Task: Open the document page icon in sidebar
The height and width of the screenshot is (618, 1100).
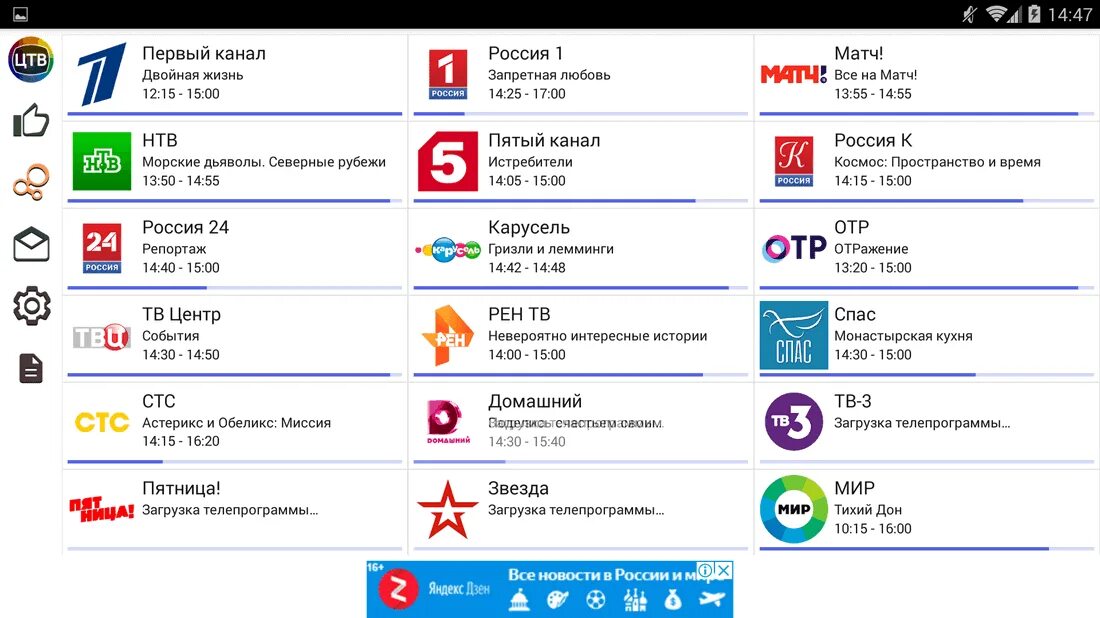Action: (x=31, y=368)
